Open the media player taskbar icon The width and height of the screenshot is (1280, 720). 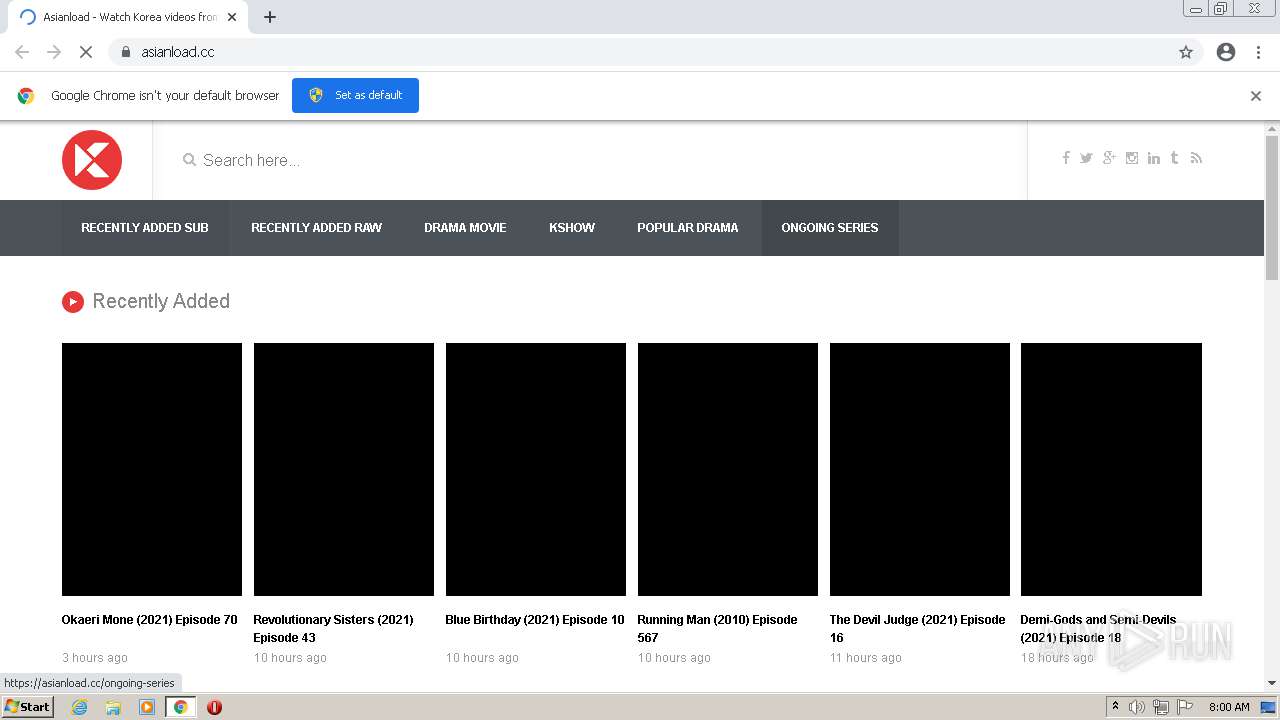147,707
